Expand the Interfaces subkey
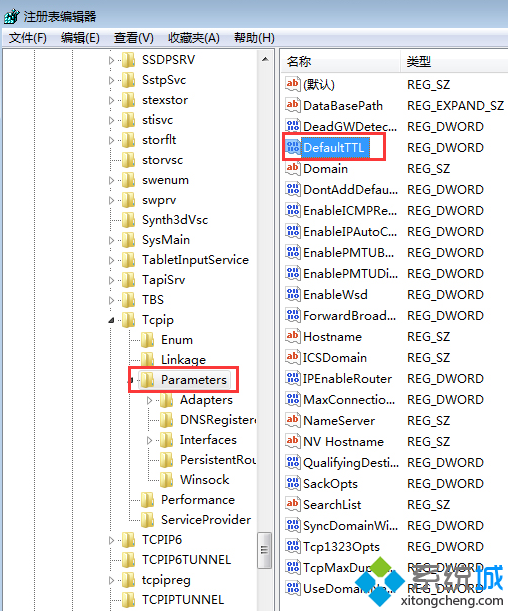Viewport: 508px width, 611px height. point(149,440)
